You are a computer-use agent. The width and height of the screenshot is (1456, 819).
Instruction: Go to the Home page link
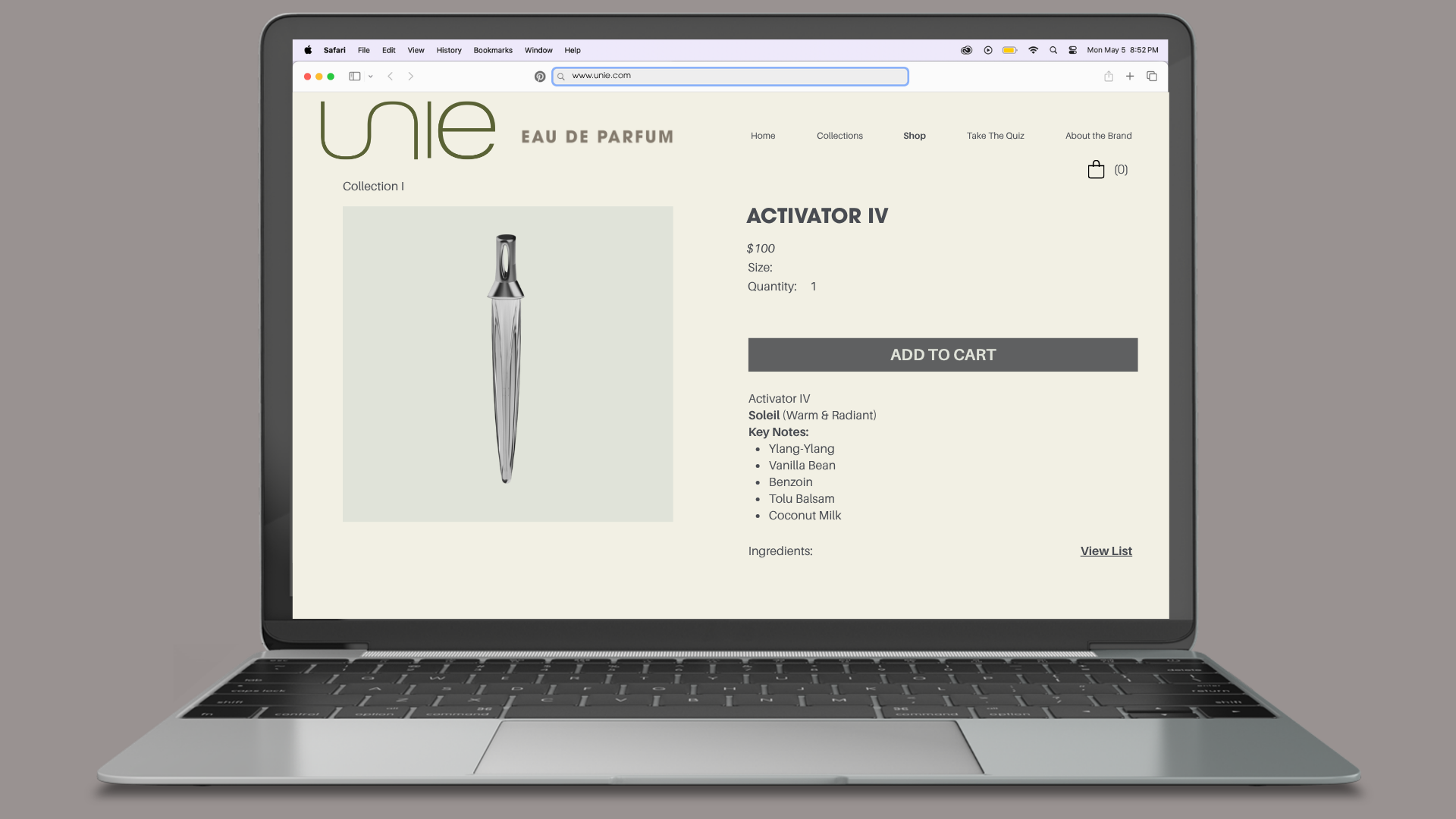(x=763, y=136)
